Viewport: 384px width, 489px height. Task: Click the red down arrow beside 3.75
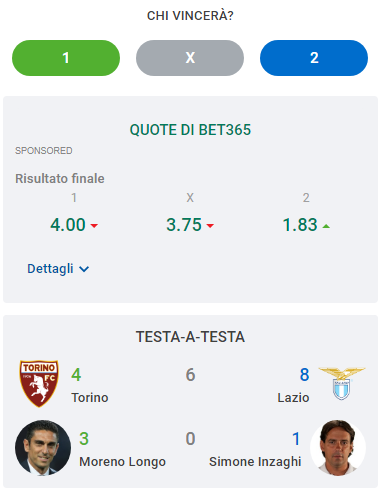[210, 226]
